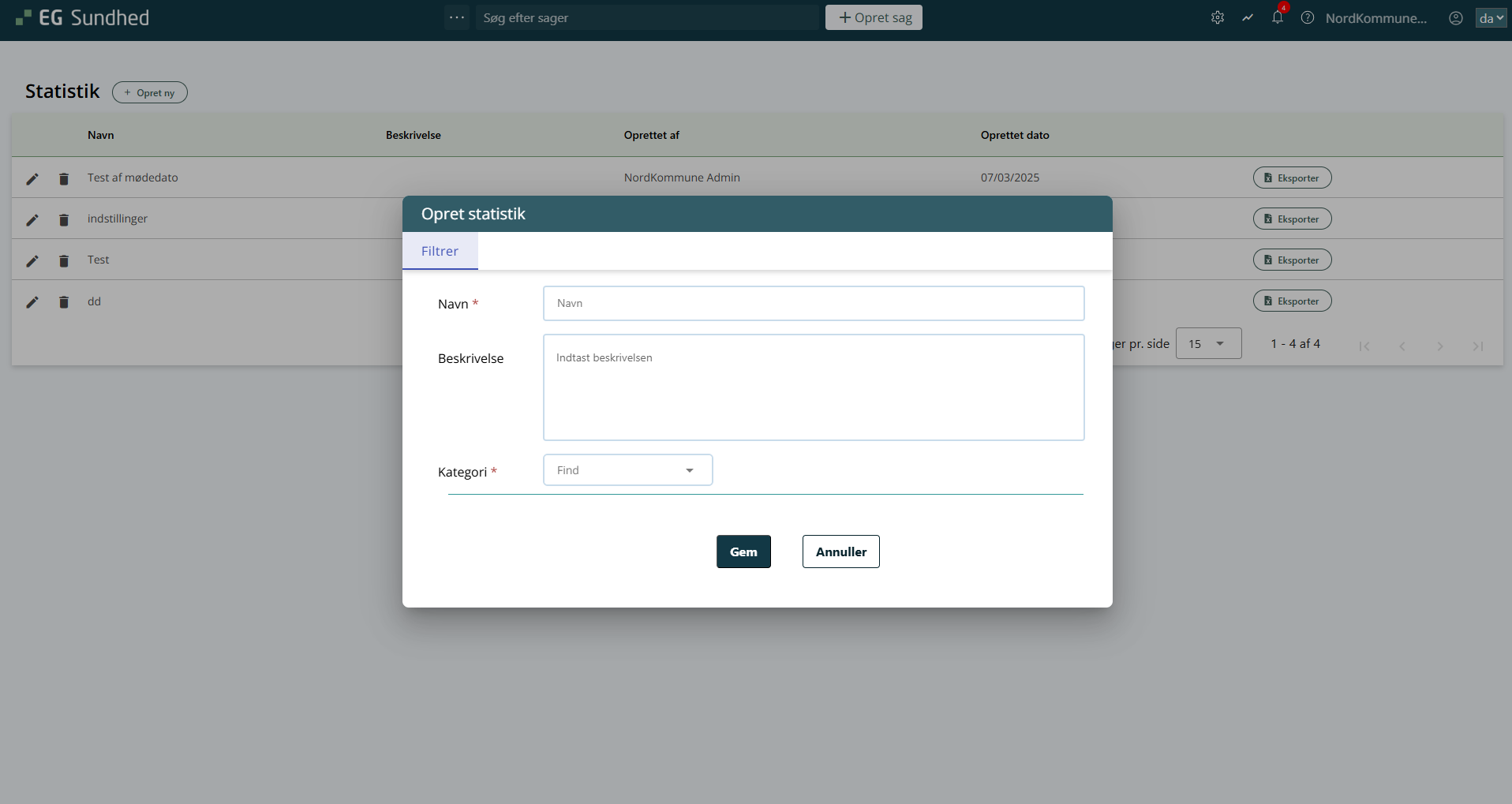Select the Filtrer tab

tap(440, 251)
